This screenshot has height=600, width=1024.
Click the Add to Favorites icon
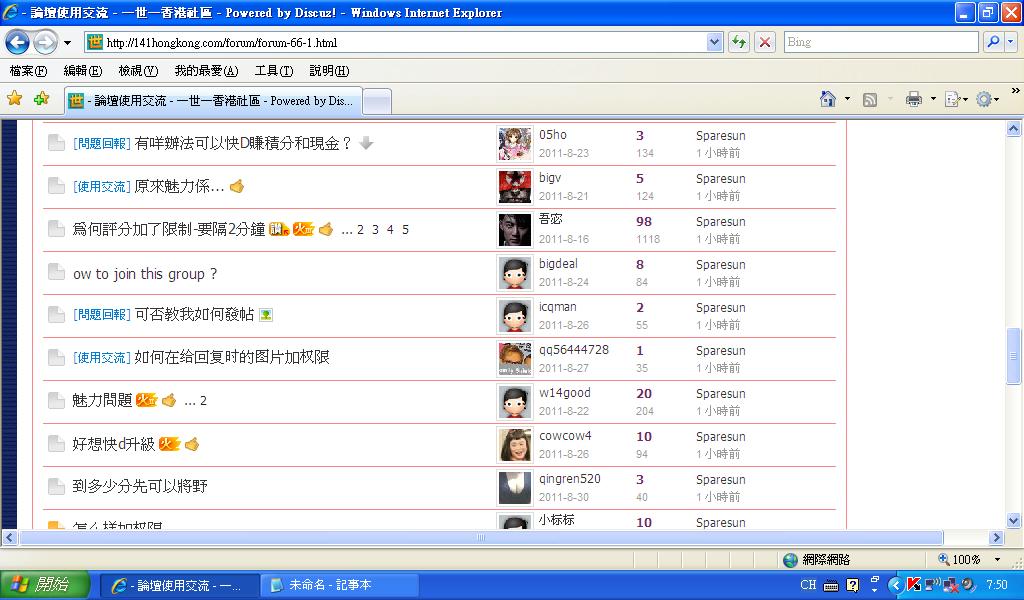41,99
